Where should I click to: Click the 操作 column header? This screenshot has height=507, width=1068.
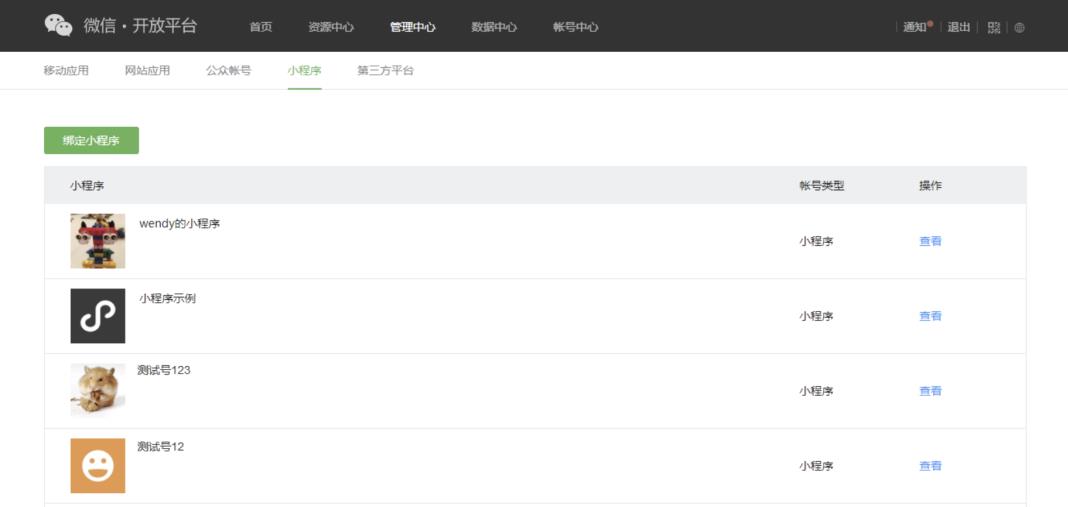930,185
